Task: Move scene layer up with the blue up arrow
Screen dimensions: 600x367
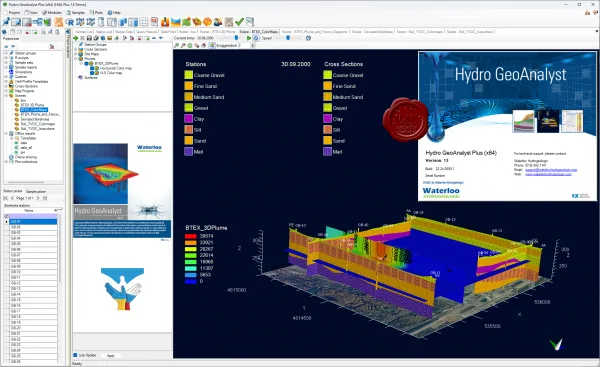Action: coord(154,38)
